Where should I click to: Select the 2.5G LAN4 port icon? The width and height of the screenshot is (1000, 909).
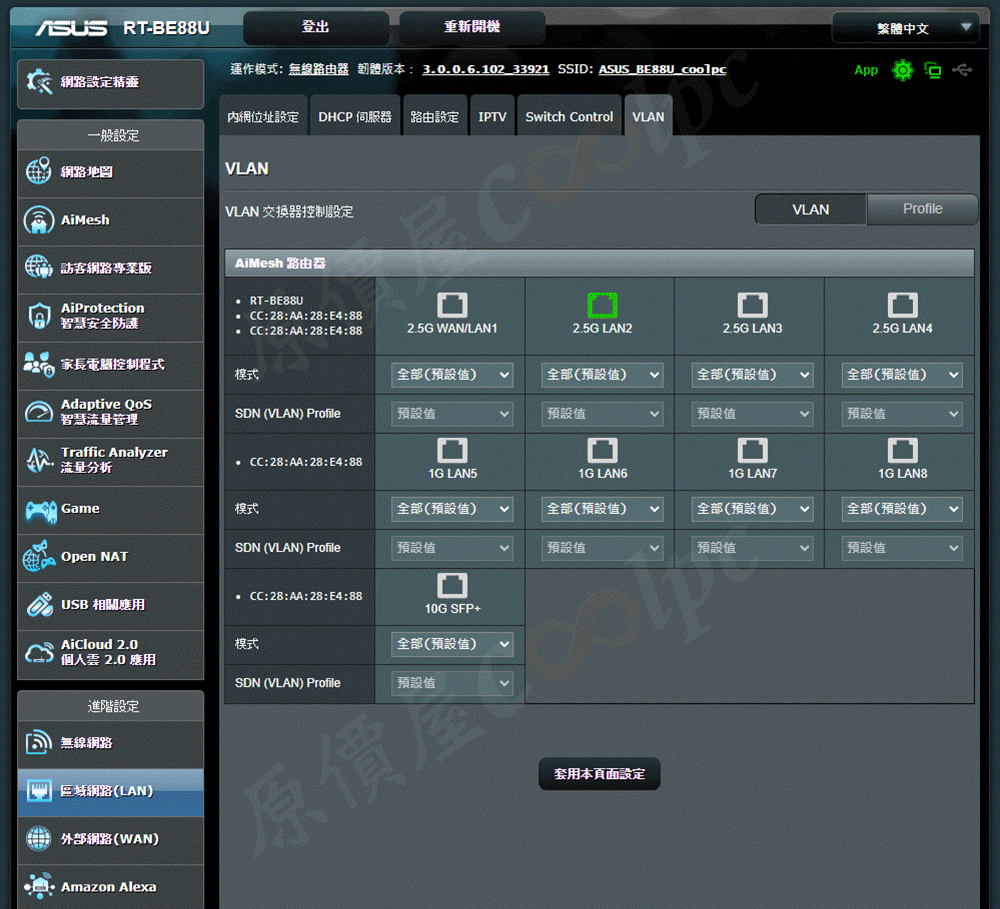click(902, 305)
